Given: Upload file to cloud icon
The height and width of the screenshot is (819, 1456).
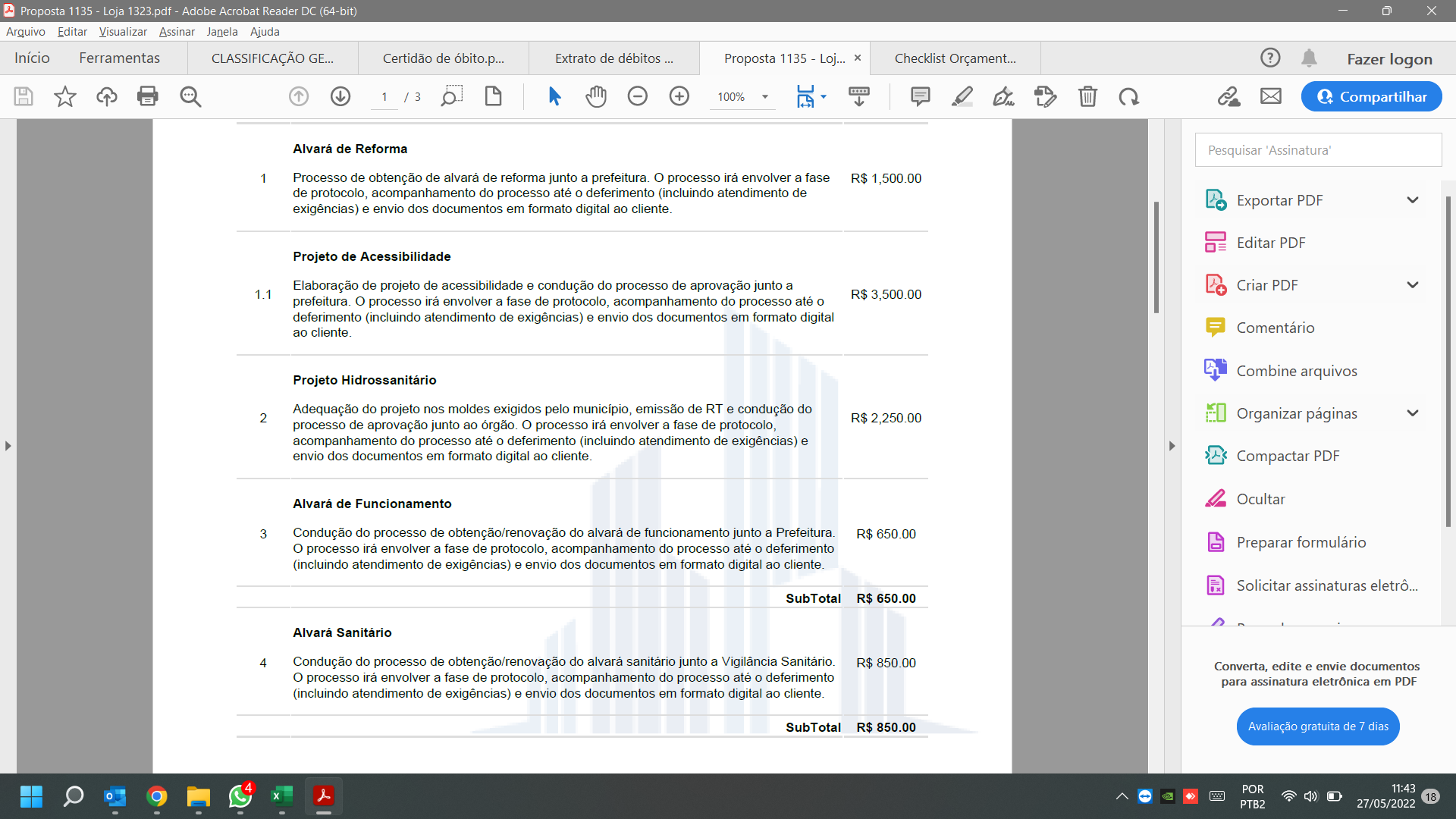Looking at the screenshot, I should [107, 96].
